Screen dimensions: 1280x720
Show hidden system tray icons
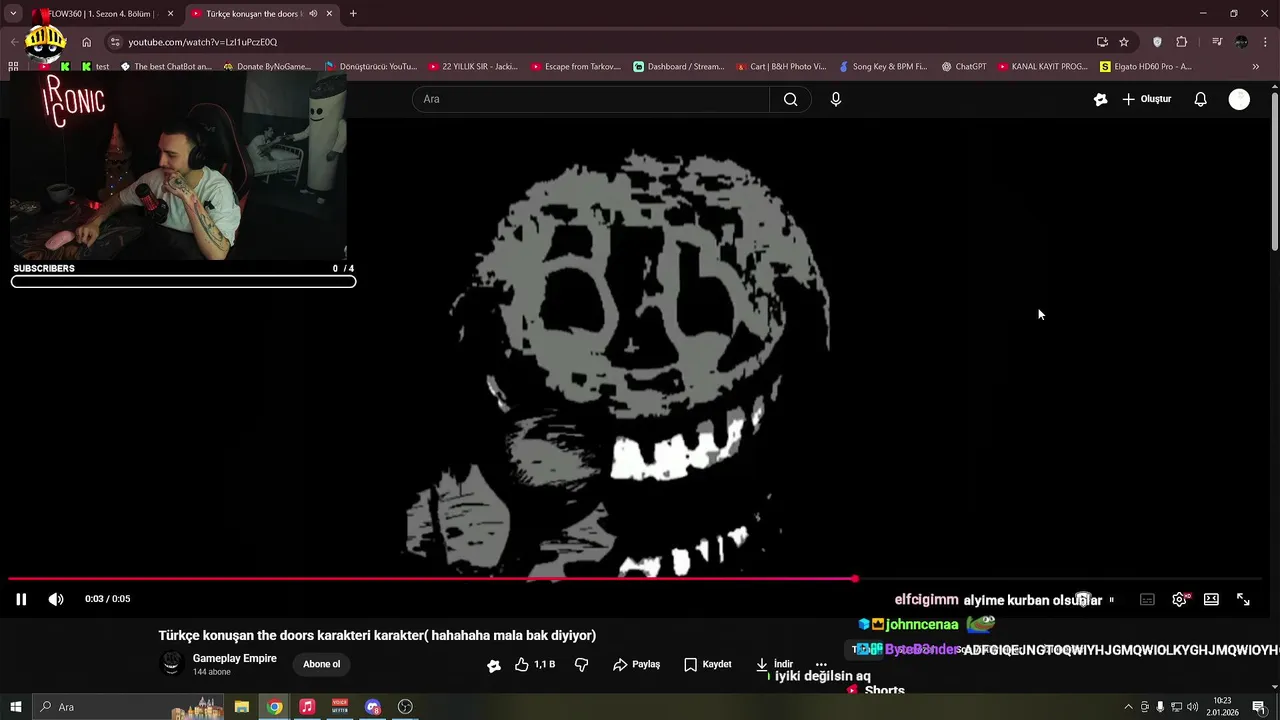coord(1129,707)
